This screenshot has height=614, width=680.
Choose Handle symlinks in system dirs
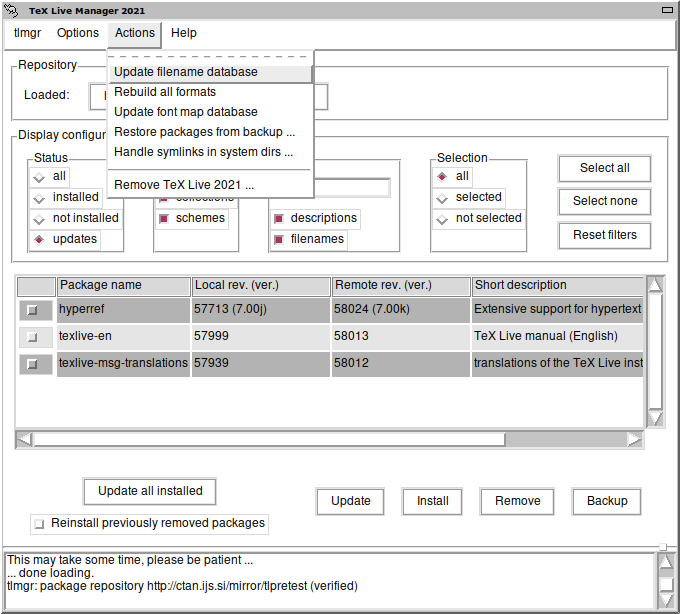click(x=210, y=152)
